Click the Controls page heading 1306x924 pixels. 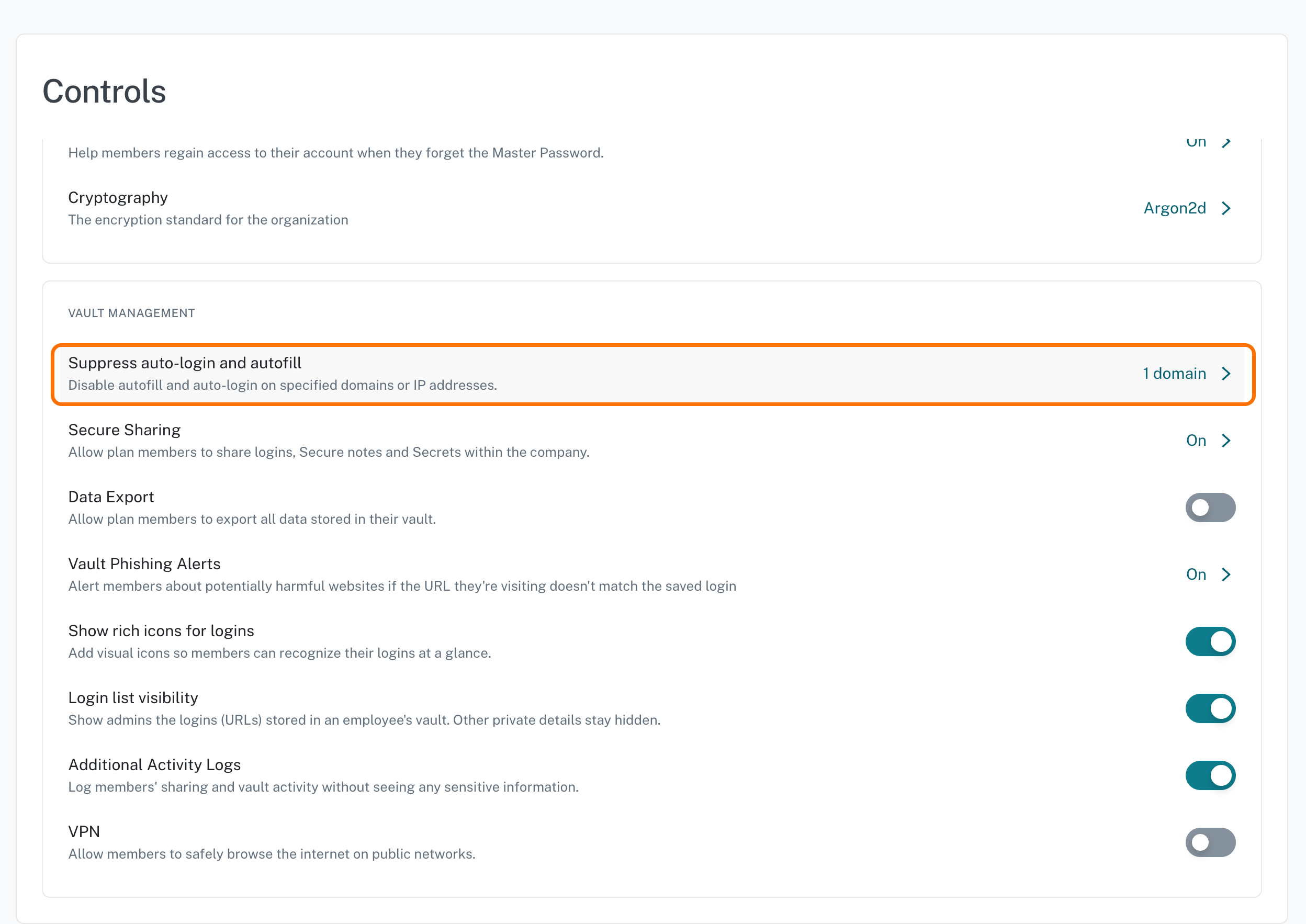click(104, 91)
